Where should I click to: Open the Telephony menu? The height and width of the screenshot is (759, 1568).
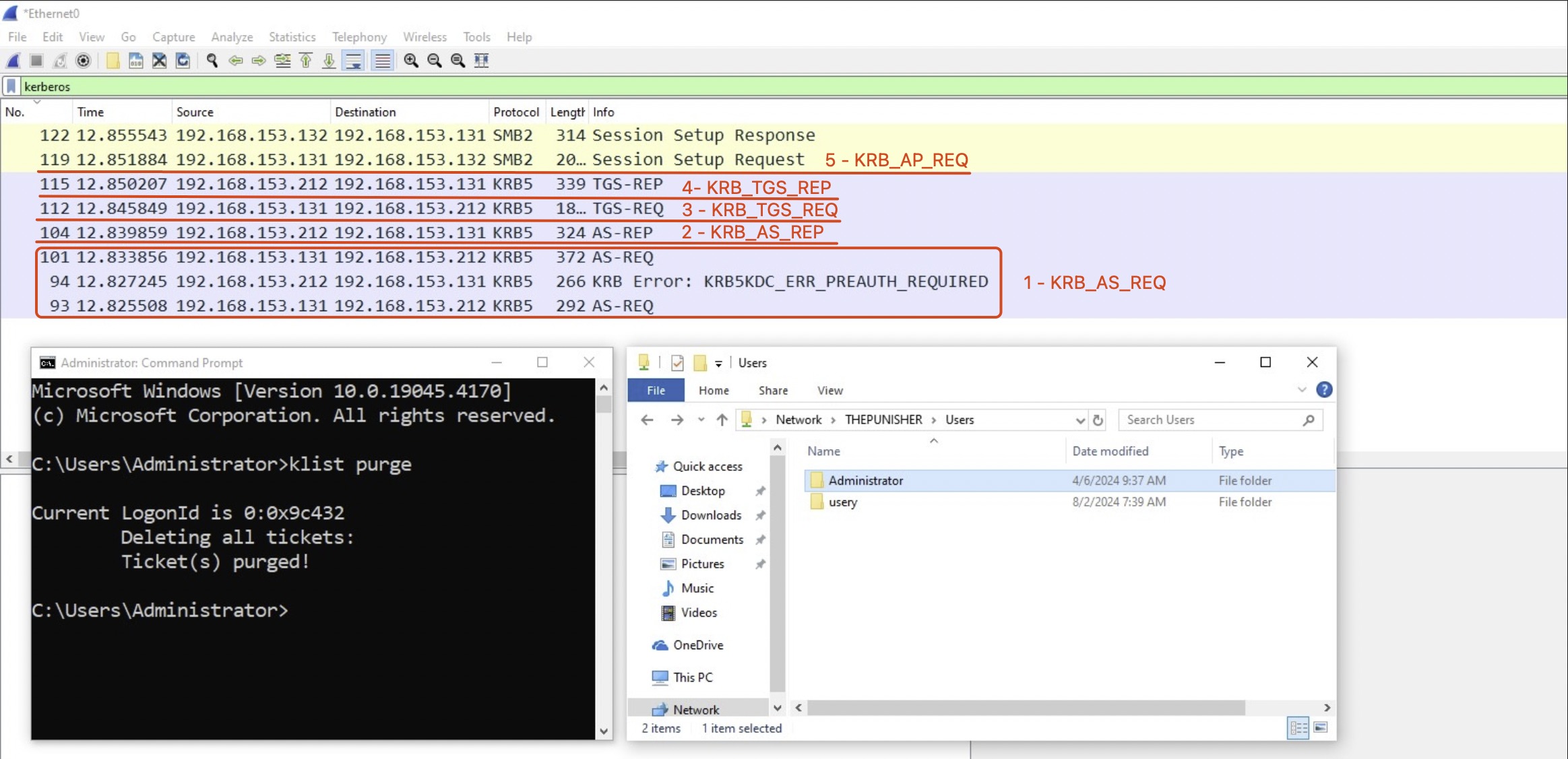click(359, 37)
